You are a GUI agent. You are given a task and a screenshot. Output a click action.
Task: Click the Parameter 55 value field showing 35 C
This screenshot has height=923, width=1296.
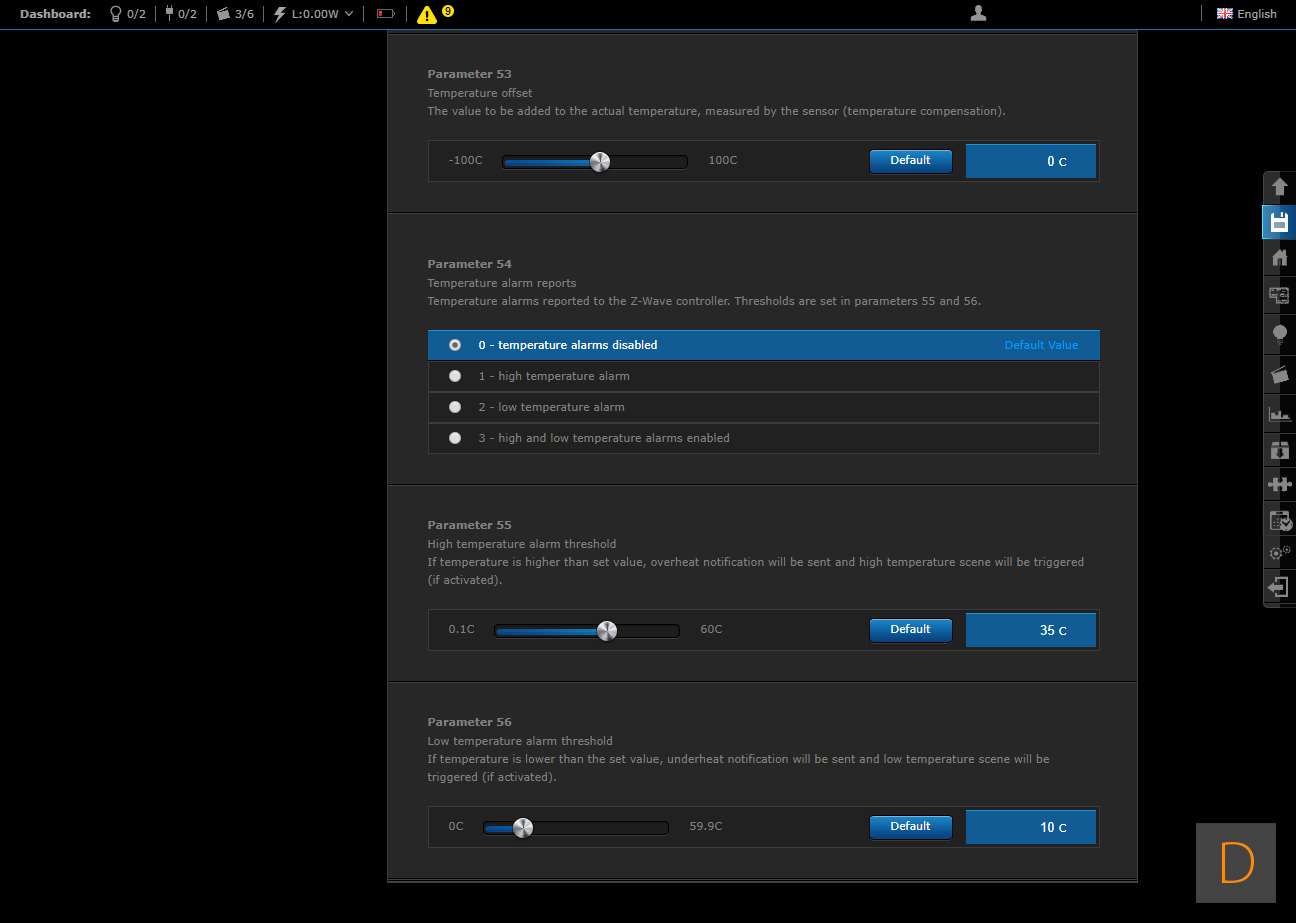(x=1030, y=631)
